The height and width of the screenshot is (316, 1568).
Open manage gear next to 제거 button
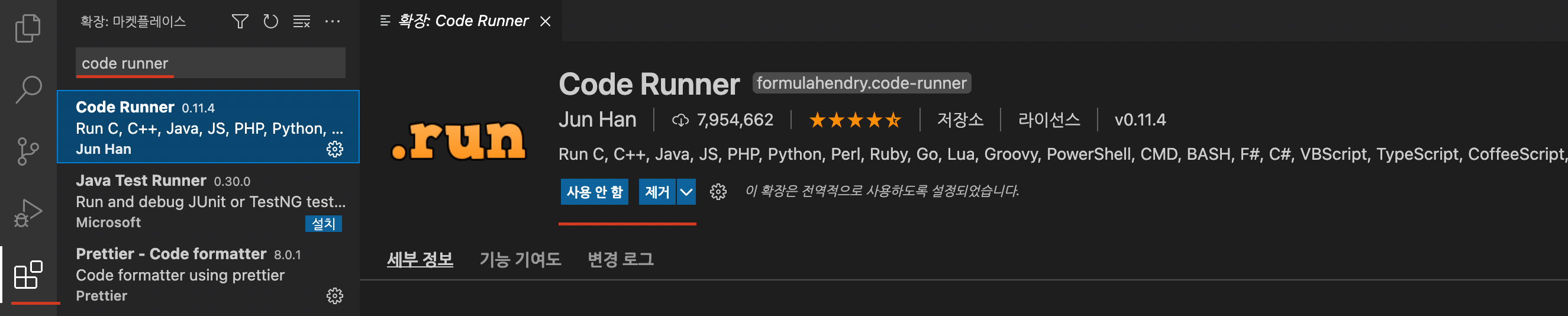point(718,192)
